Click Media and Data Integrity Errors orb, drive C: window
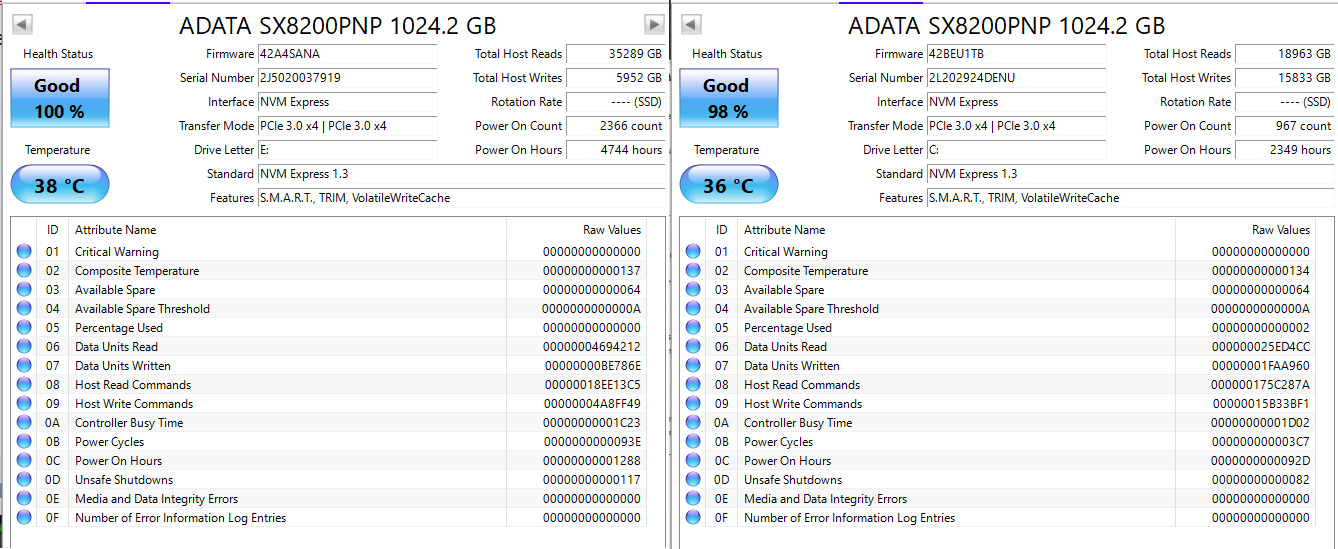1338x549 pixels. point(693,499)
